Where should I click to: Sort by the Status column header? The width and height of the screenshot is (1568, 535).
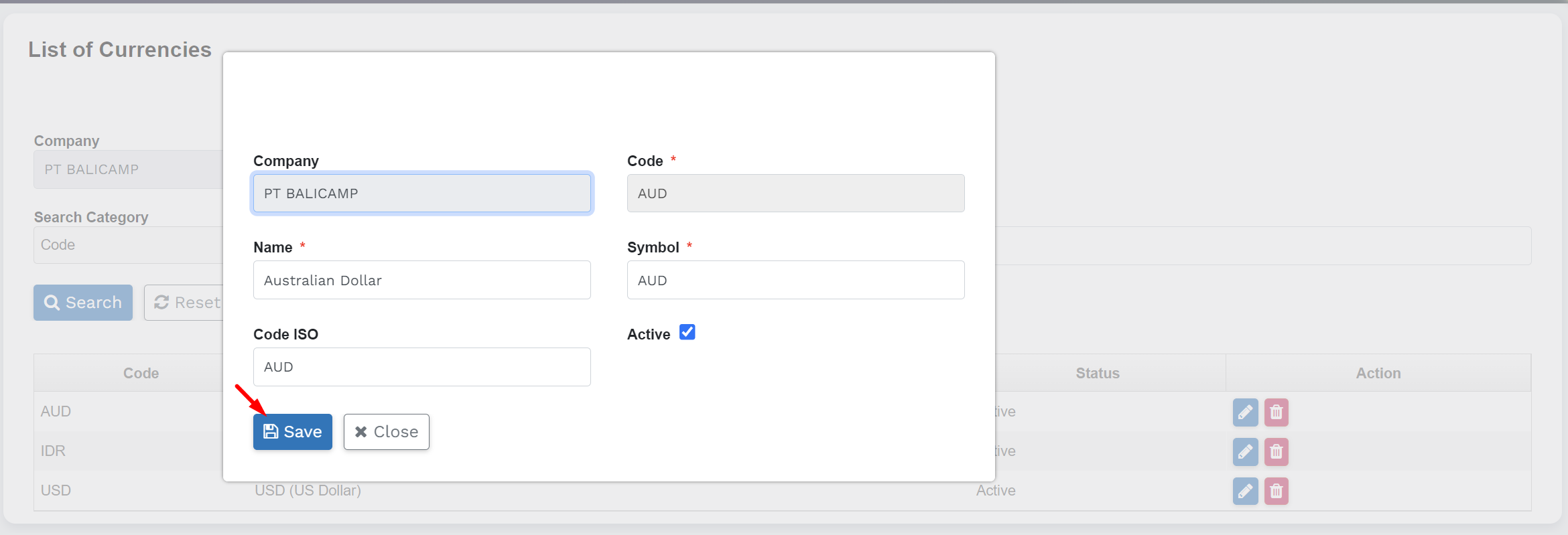(1097, 374)
